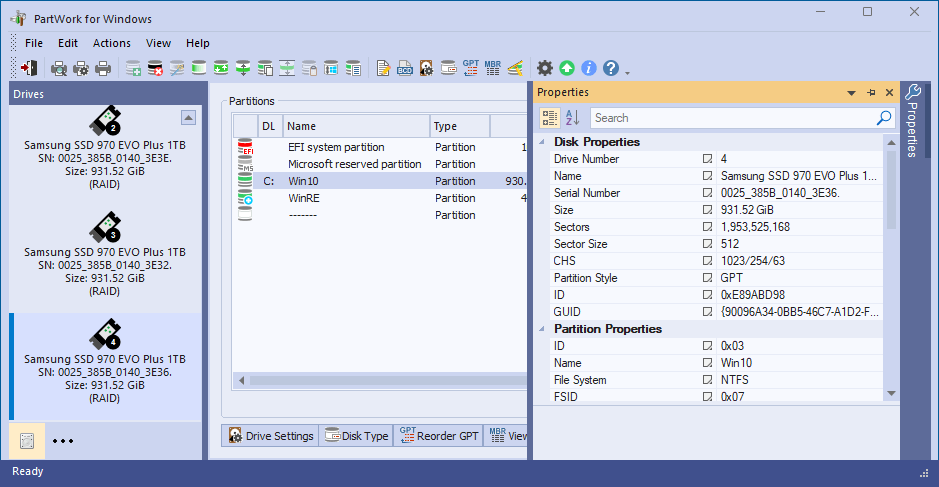The height and width of the screenshot is (487, 939).
Task: Open the toolbar overflow options dropdown
Action: tap(628, 73)
